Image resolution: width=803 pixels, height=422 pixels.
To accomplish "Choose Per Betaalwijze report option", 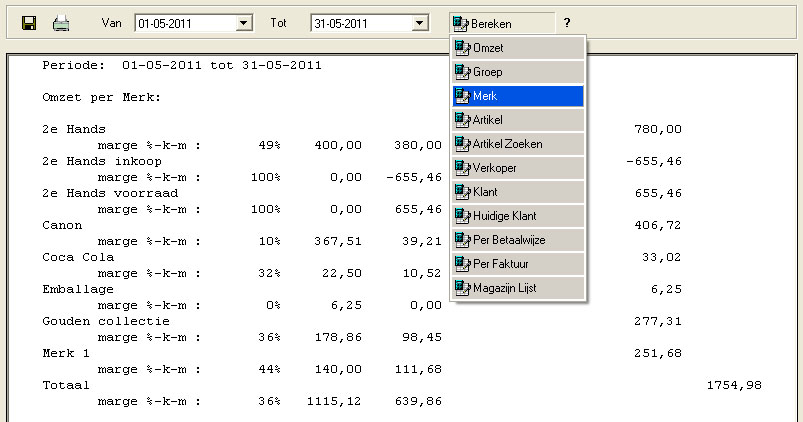I will click(517, 239).
